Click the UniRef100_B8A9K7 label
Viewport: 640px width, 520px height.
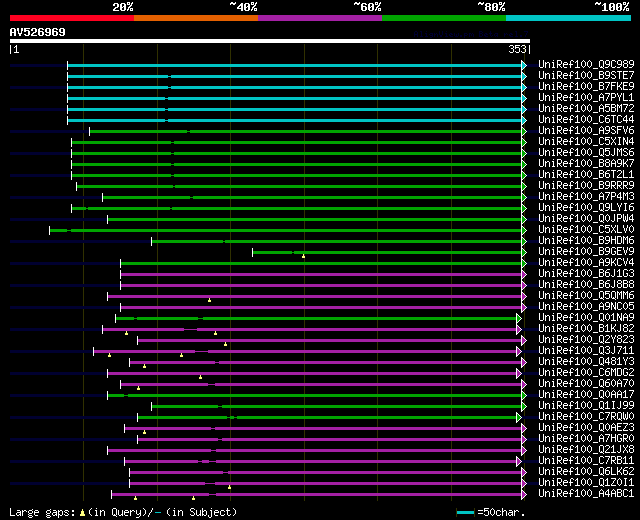coord(586,164)
